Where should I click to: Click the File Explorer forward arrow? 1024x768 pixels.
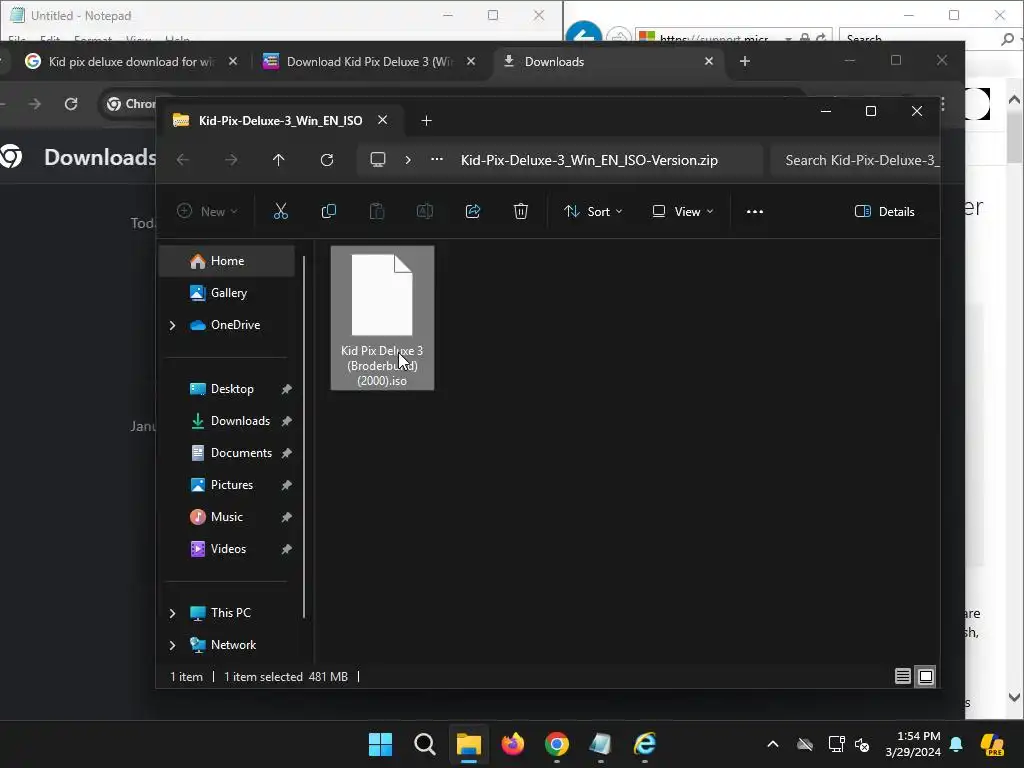point(231,160)
